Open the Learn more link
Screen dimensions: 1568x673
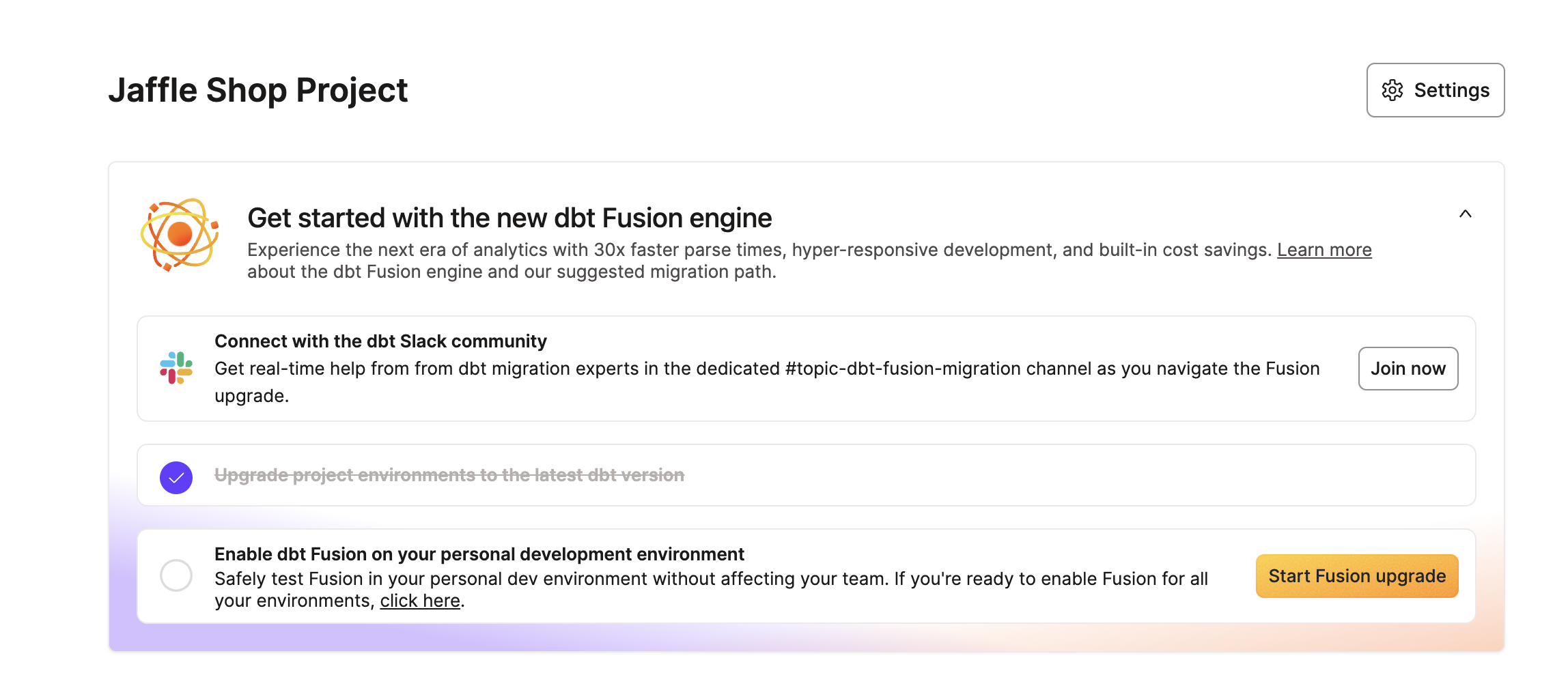(x=1324, y=250)
